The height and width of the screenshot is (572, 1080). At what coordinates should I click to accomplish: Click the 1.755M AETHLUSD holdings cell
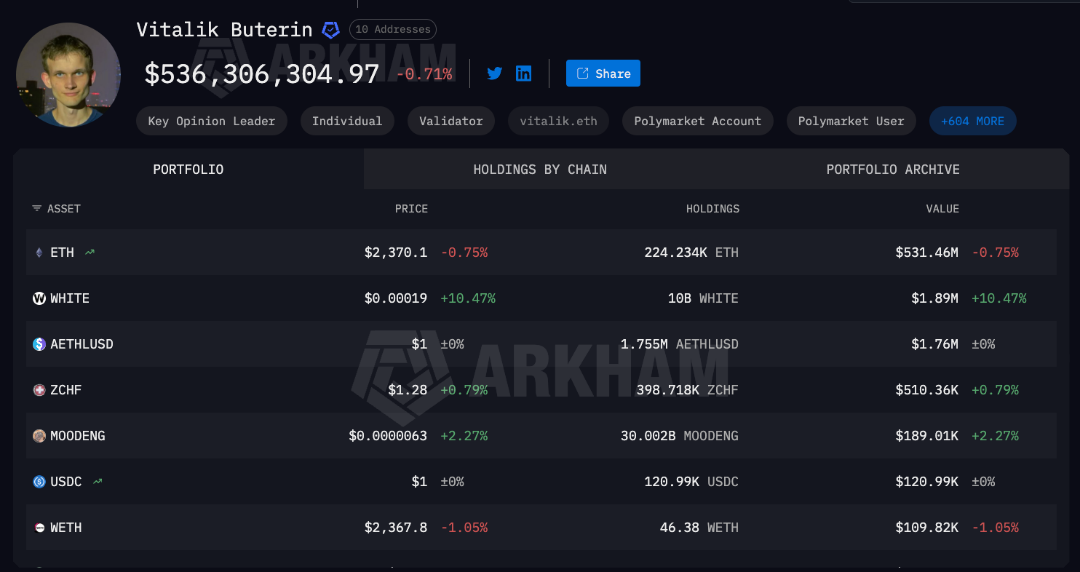point(679,344)
